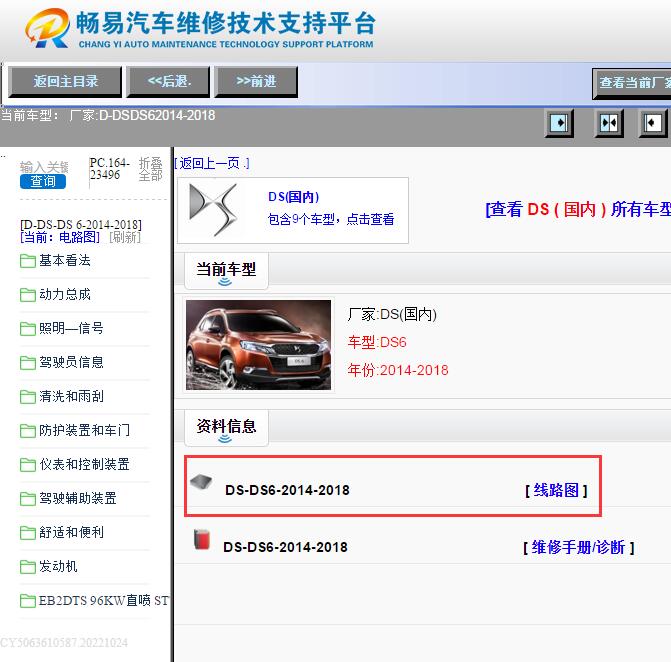
Task: Focus the 输入关键 keyword input field
Action: pyautogui.click(x=44, y=167)
